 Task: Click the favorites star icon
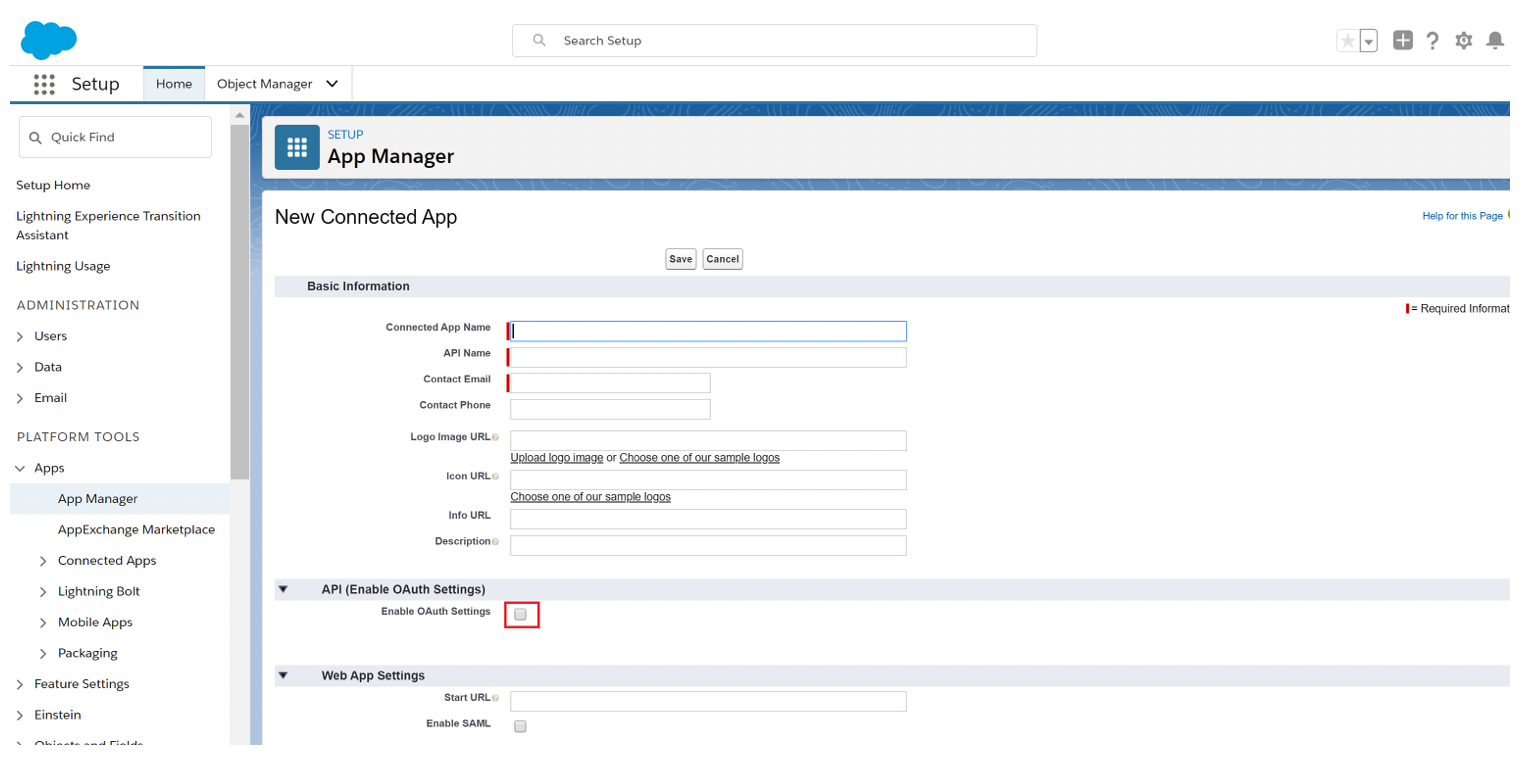(1348, 40)
